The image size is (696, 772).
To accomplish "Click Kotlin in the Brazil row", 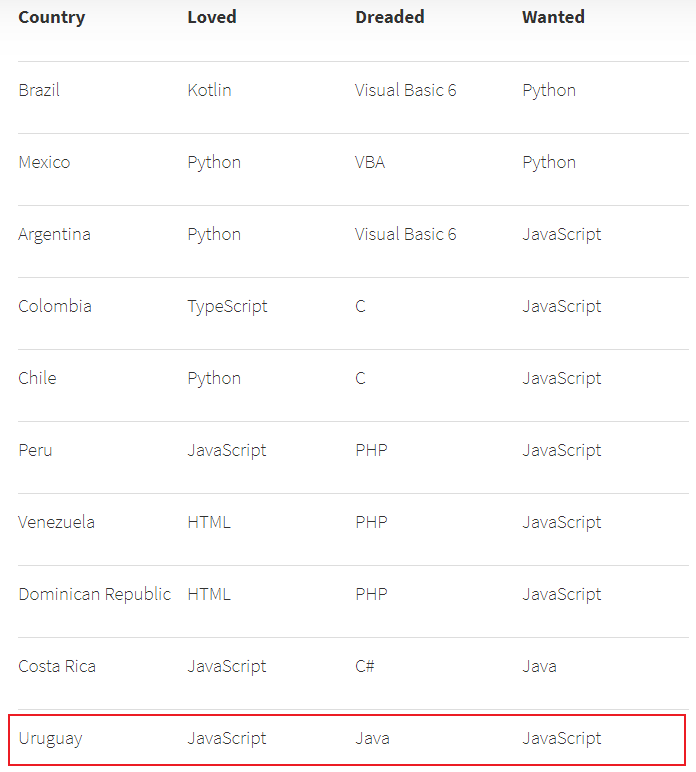I will (209, 90).
